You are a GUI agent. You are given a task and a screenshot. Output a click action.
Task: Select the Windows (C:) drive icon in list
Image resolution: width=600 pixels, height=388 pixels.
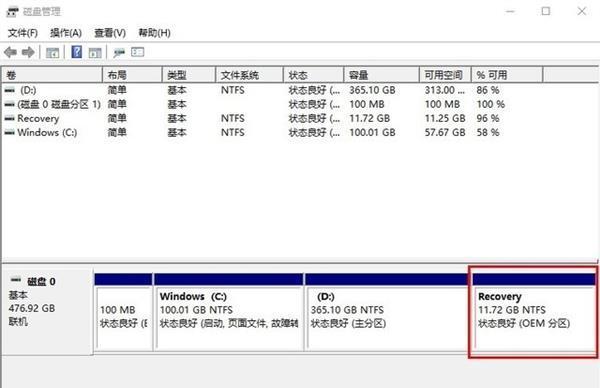(10, 132)
